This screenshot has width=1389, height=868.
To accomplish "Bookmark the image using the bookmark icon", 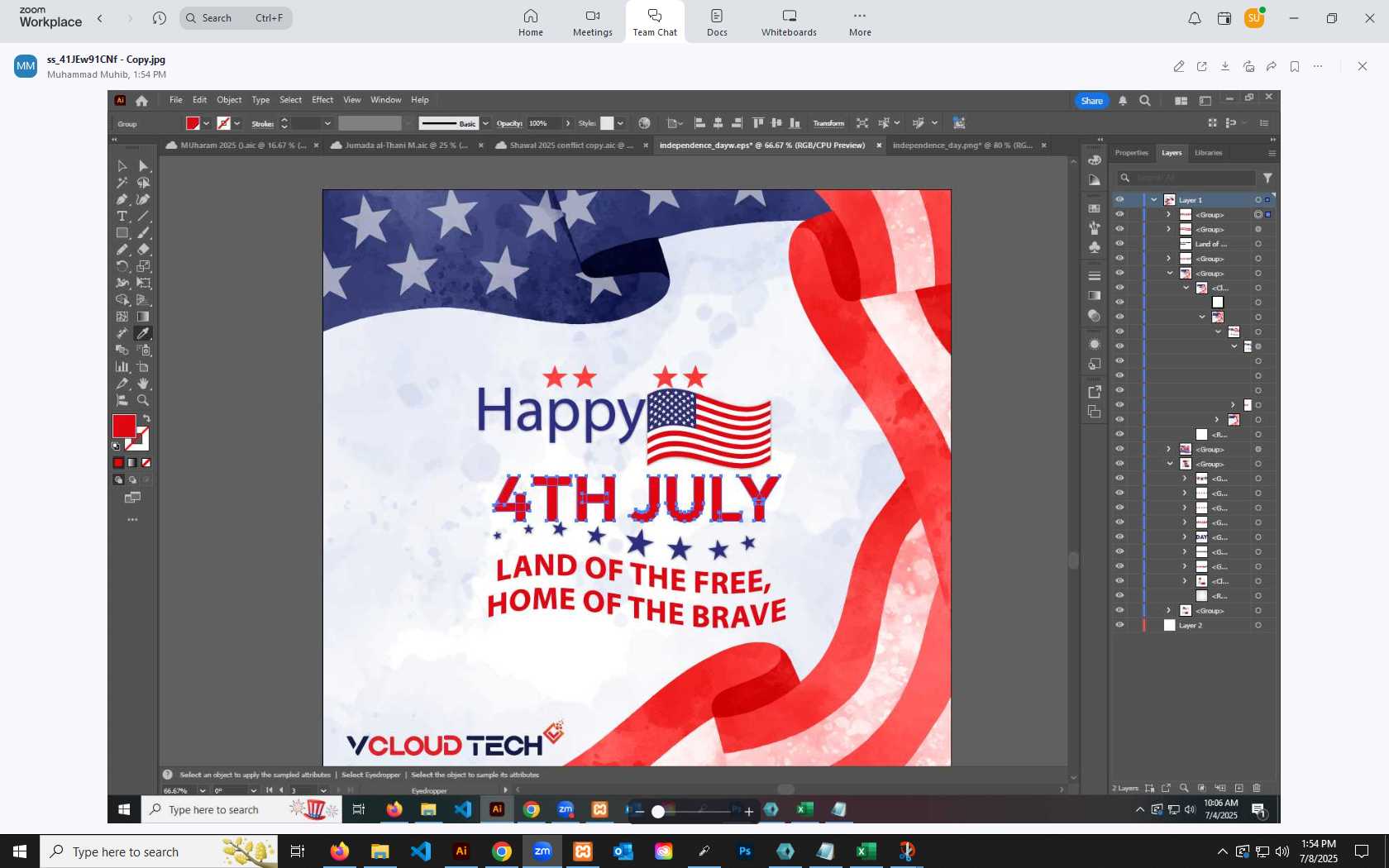I will click(x=1295, y=67).
